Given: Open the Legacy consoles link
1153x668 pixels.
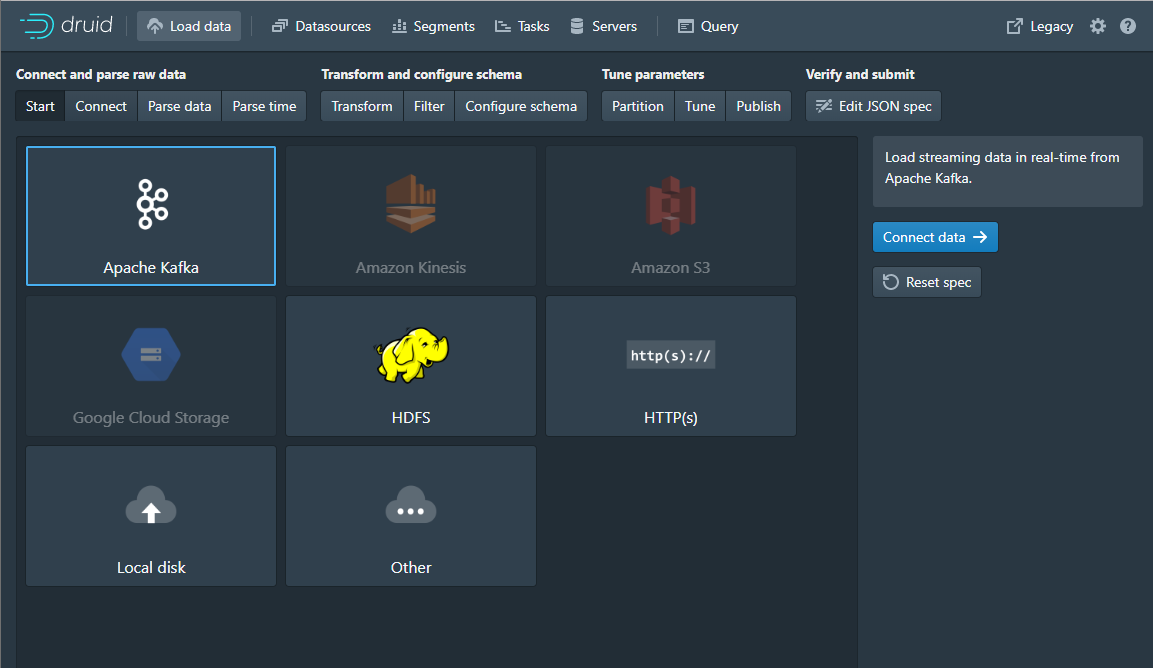Looking at the screenshot, I should point(1040,26).
